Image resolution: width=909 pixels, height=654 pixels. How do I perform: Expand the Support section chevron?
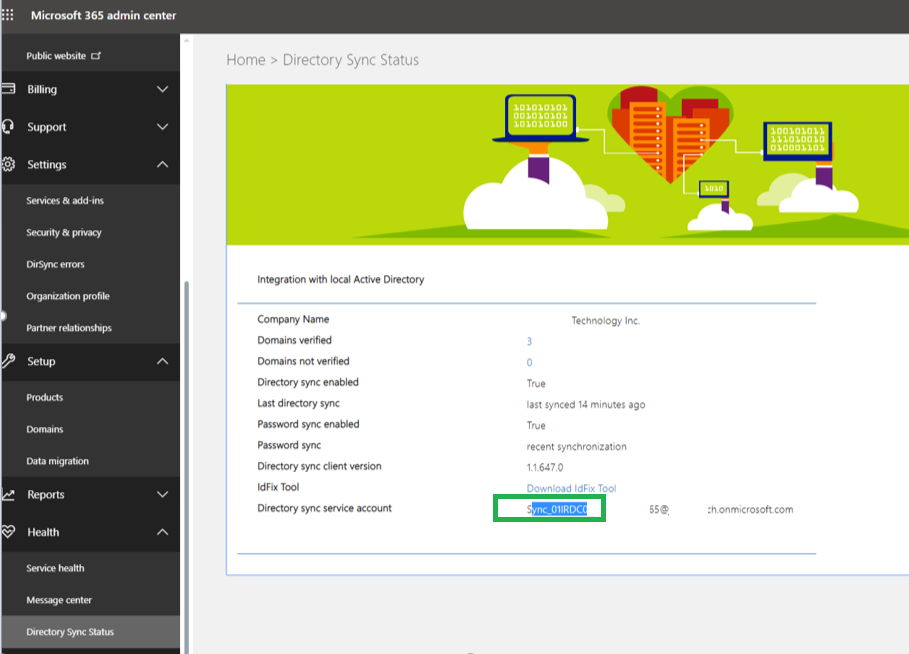click(163, 126)
